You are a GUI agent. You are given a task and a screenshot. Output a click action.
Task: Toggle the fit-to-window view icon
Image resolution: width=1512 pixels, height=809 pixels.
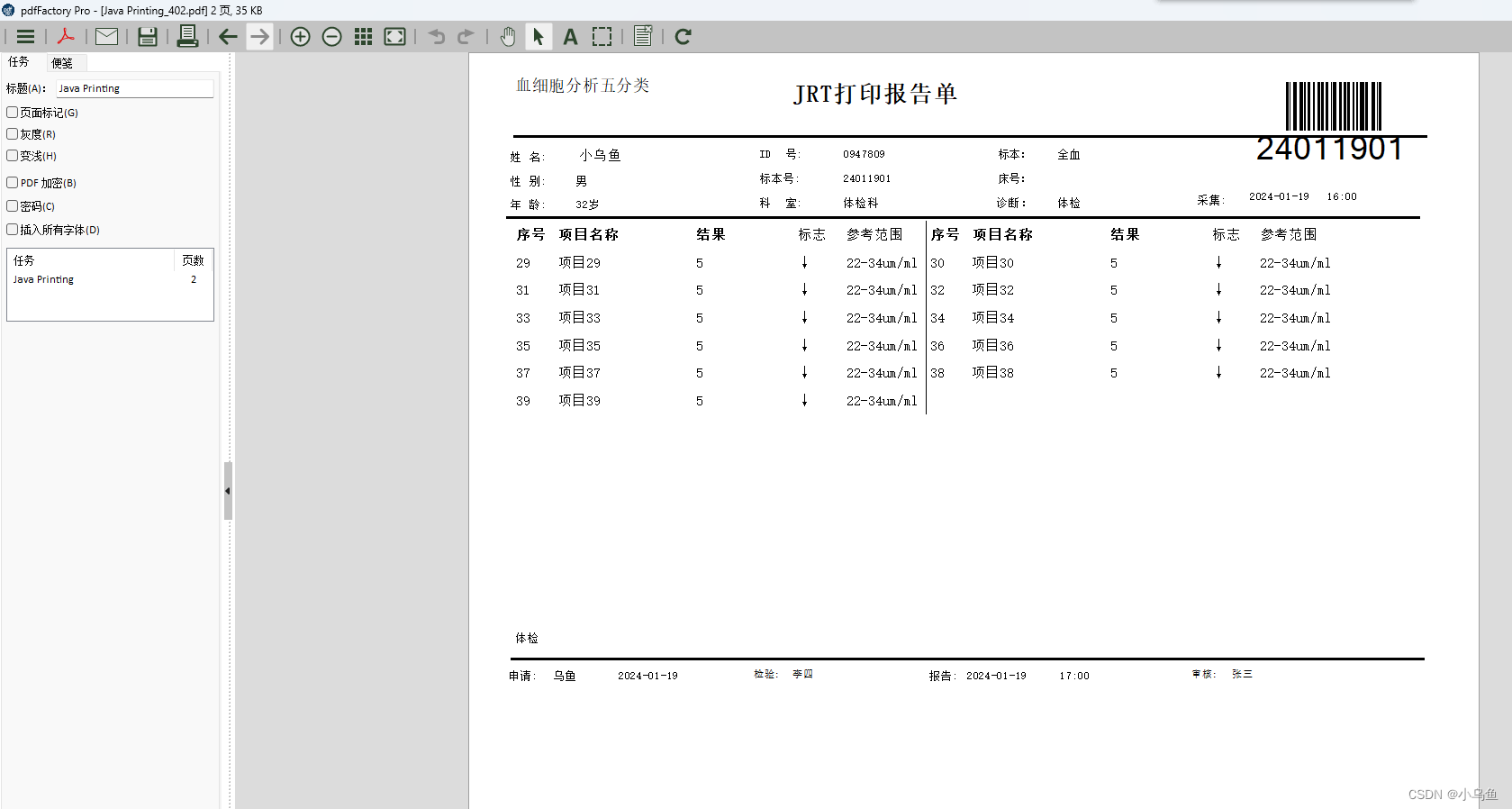pyautogui.click(x=395, y=37)
